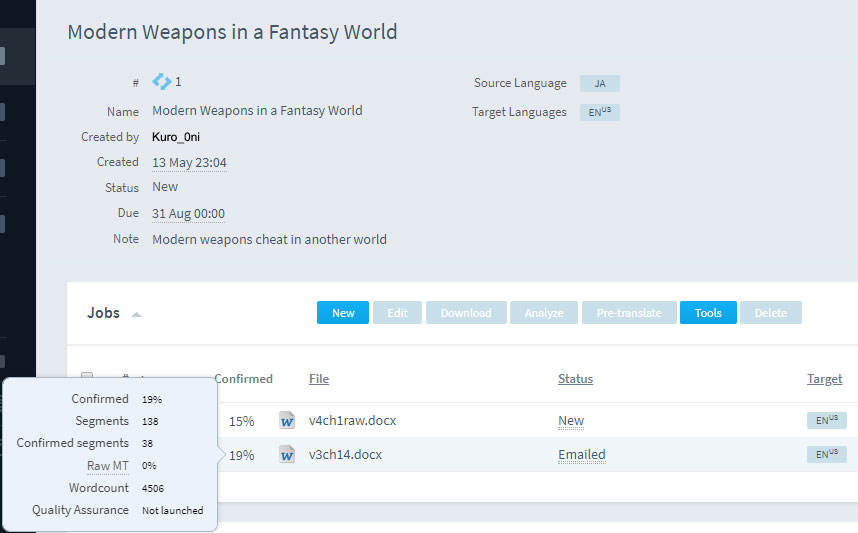The width and height of the screenshot is (858, 533).
Task: Click the Word icon beside v4ch1raw.docx
Action: pos(287,420)
